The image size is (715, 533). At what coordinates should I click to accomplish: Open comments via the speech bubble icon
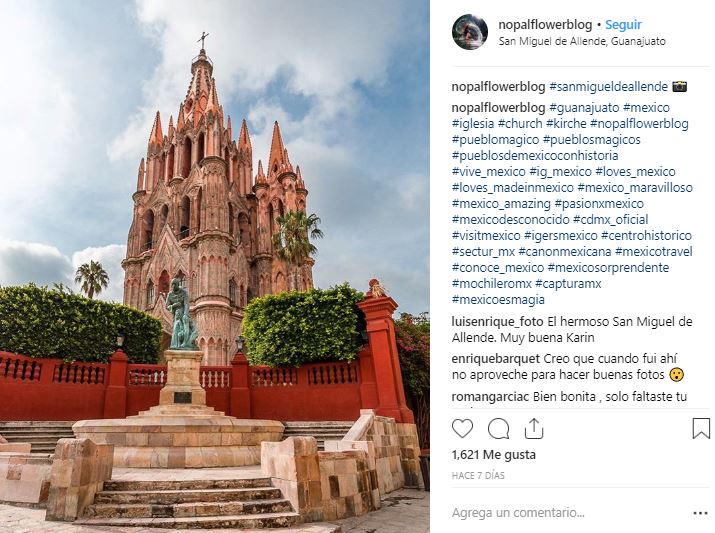[x=498, y=429]
